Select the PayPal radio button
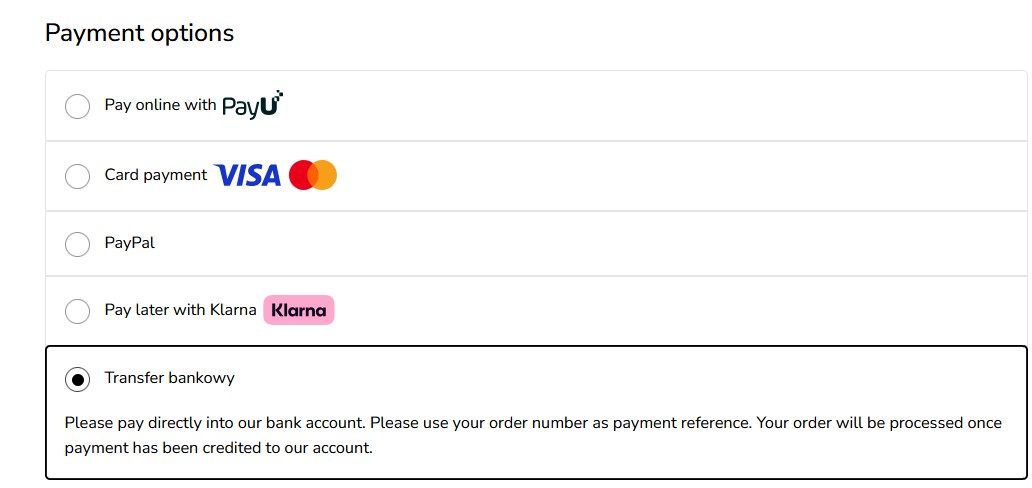This screenshot has width=1032, height=488. (78, 244)
